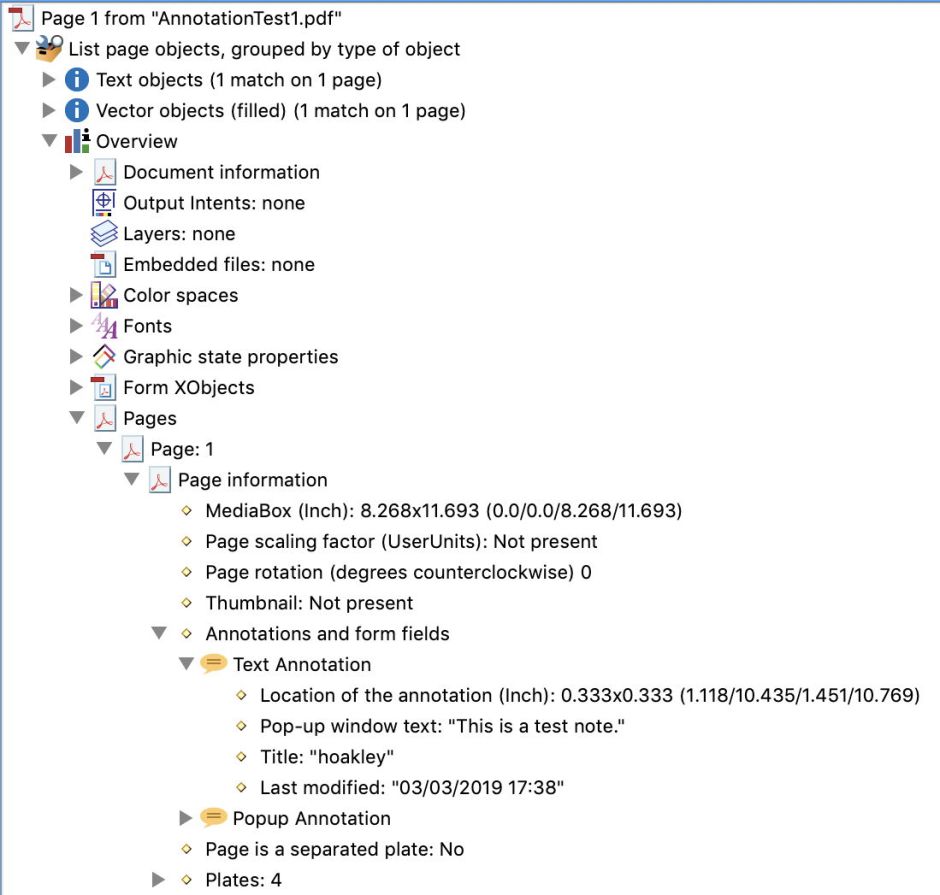Collapse the Overview section
This screenshot has height=895, width=940.
point(49,141)
